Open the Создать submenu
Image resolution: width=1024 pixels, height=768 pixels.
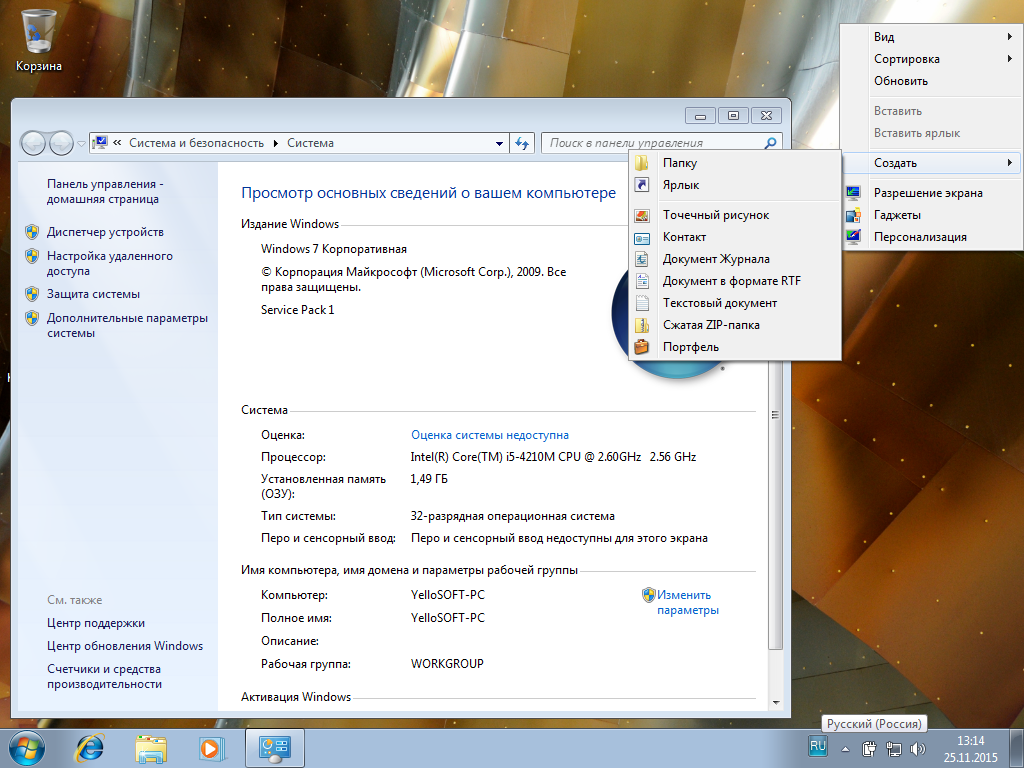tap(932, 163)
